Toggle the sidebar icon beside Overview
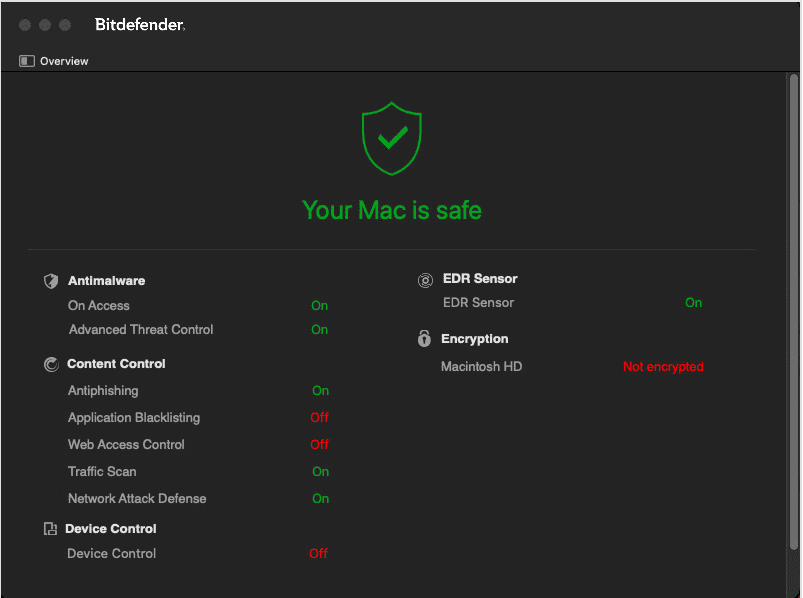This screenshot has height=598, width=803. [26, 61]
